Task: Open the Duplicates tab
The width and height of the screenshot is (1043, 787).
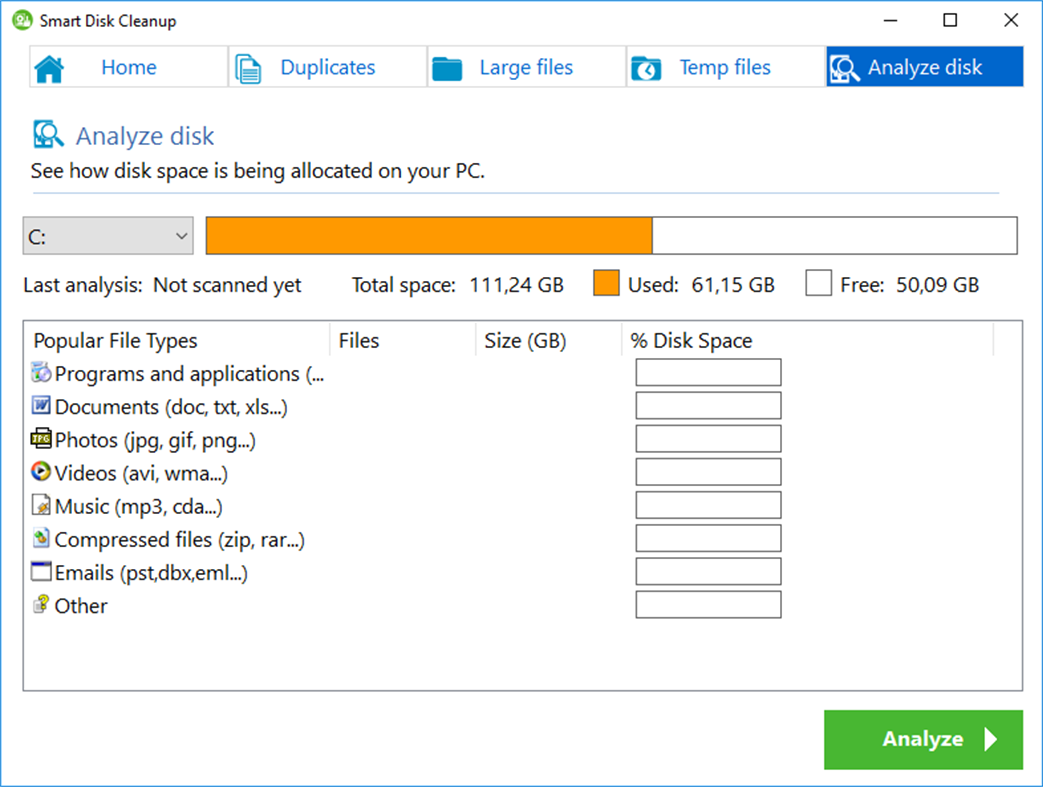Action: click(x=326, y=66)
